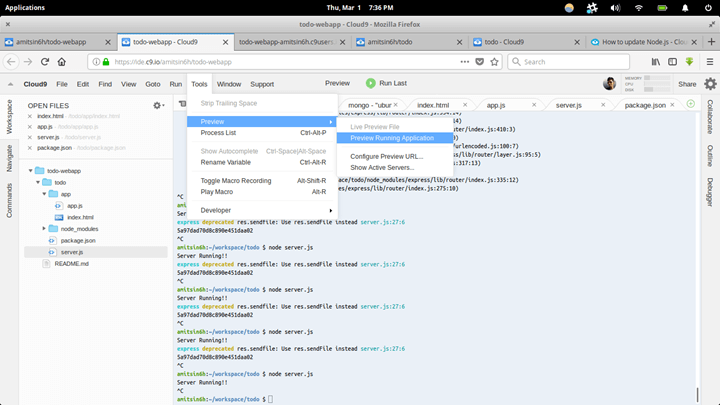Add new pane tab plus icon
Image resolution: width=720 pixels, height=405 pixels.
(691, 104)
